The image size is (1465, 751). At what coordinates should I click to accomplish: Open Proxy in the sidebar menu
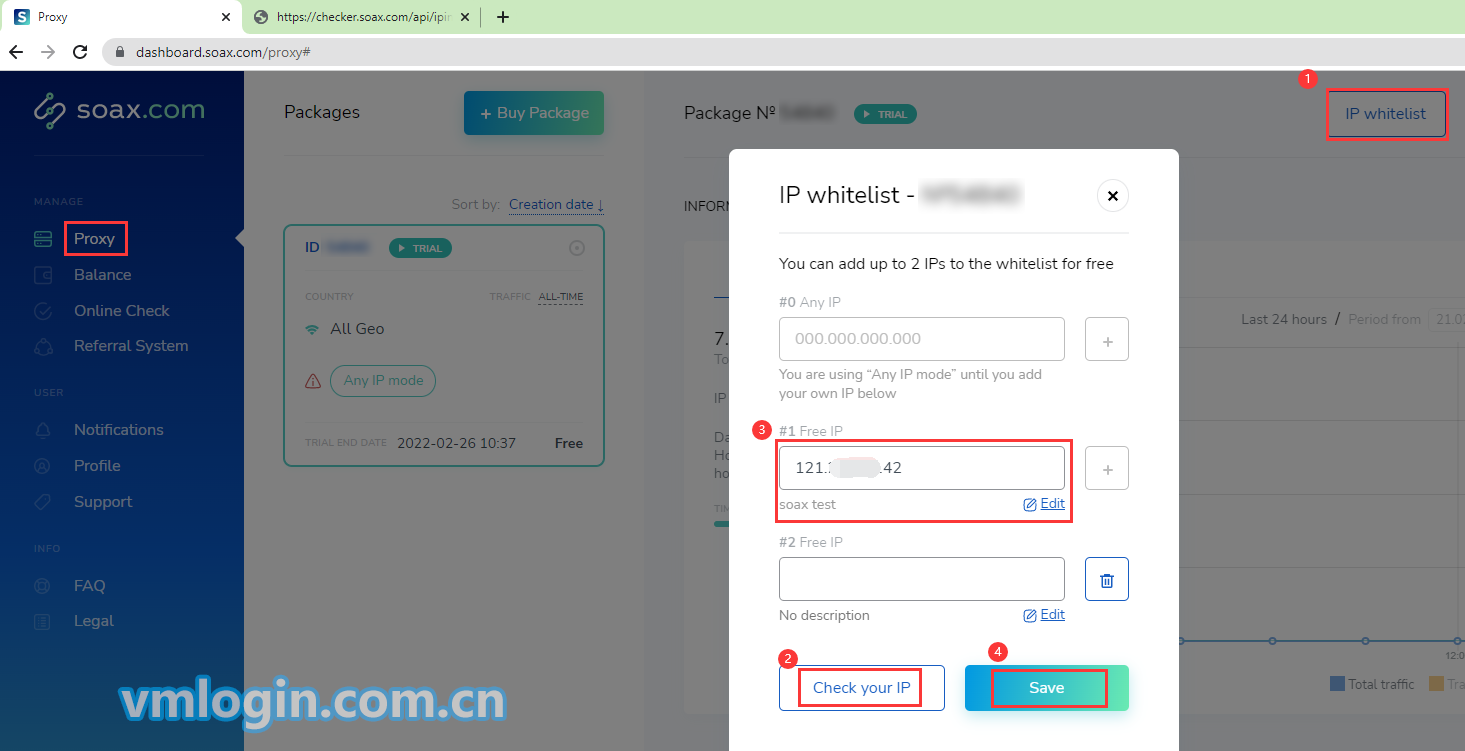[x=94, y=239]
